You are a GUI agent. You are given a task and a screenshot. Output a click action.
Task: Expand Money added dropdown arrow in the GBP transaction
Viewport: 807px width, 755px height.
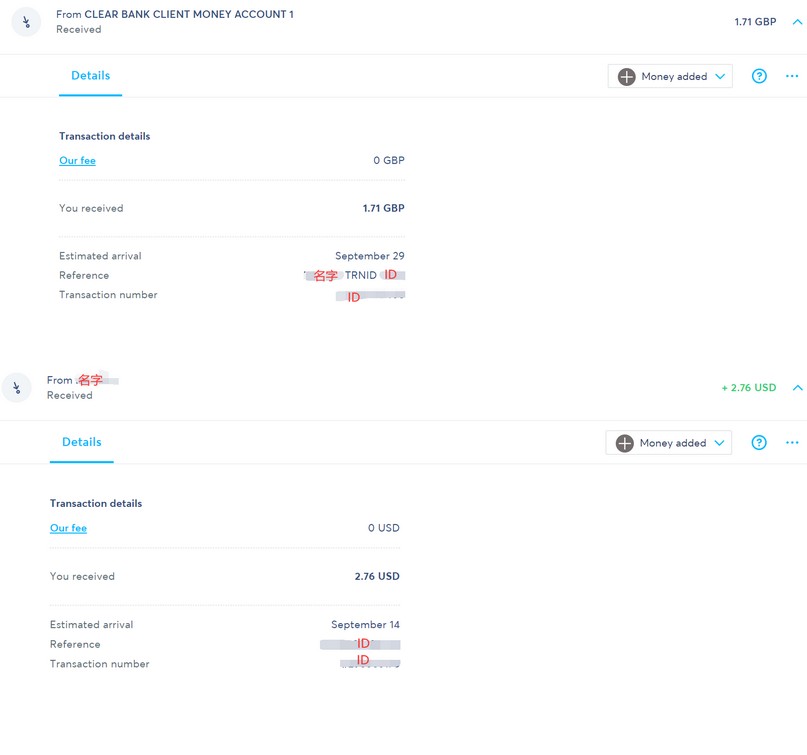click(720, 77)
